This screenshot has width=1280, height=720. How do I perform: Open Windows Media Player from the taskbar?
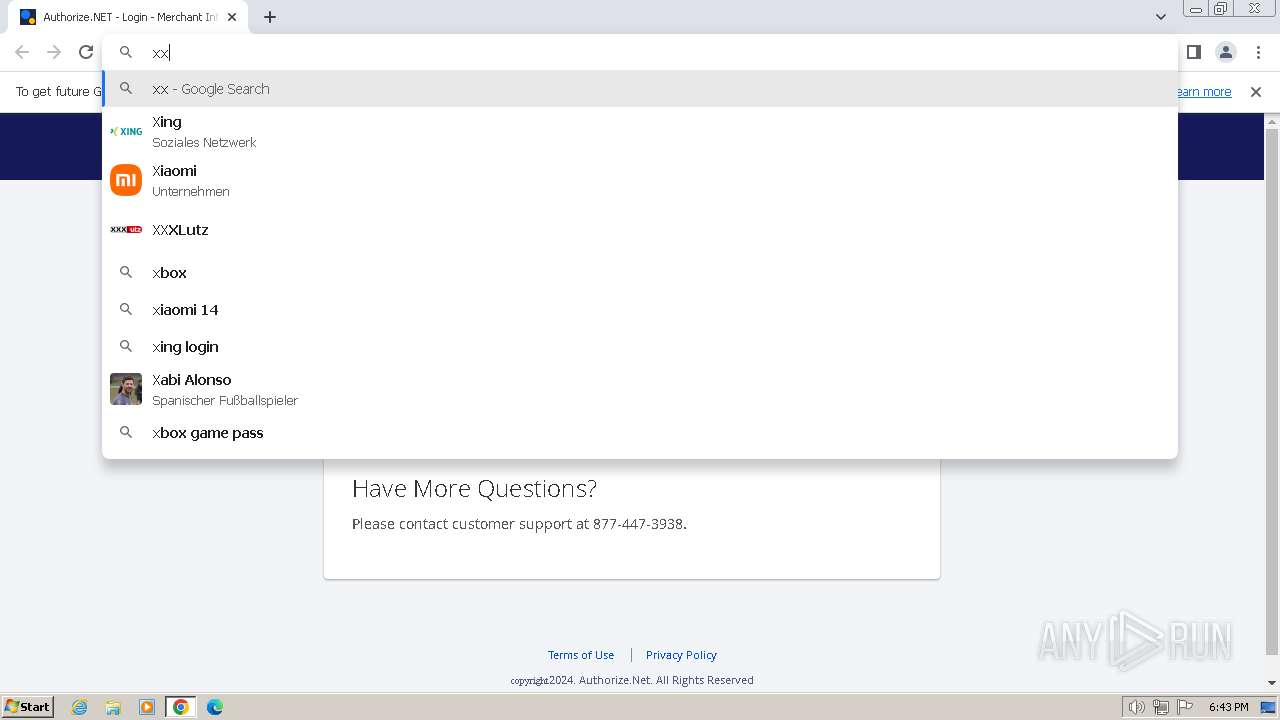pyautogui.click(x=147, y=707)
